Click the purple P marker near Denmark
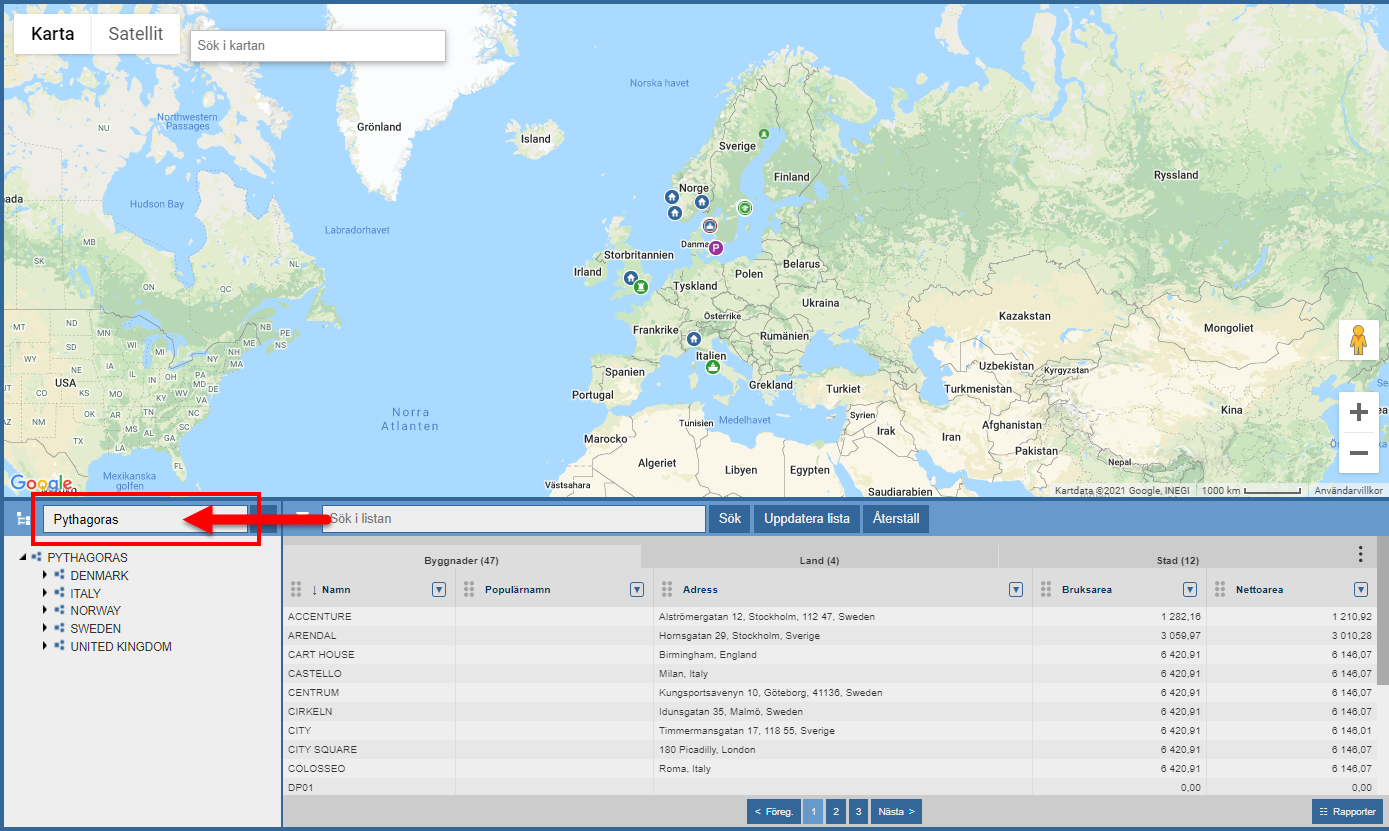 click(715, 248)
